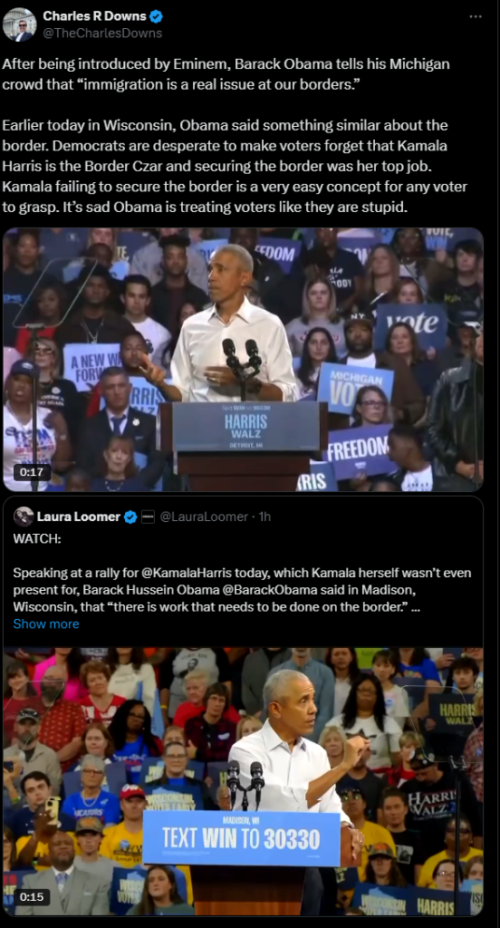The width and height of the screenshot is (500, 928).
Task: Click the 0:17 video duration label
Action: pos(31,473)
